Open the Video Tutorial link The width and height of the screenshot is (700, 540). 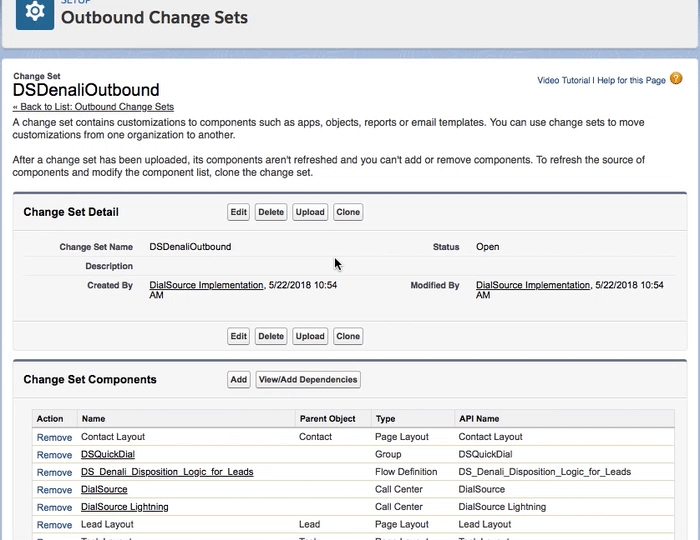563,80
